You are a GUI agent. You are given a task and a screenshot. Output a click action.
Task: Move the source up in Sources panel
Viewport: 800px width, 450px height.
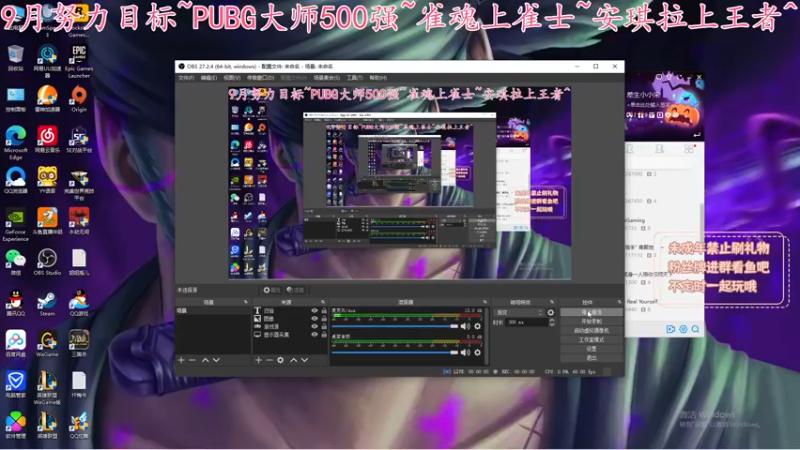point(293,360)
